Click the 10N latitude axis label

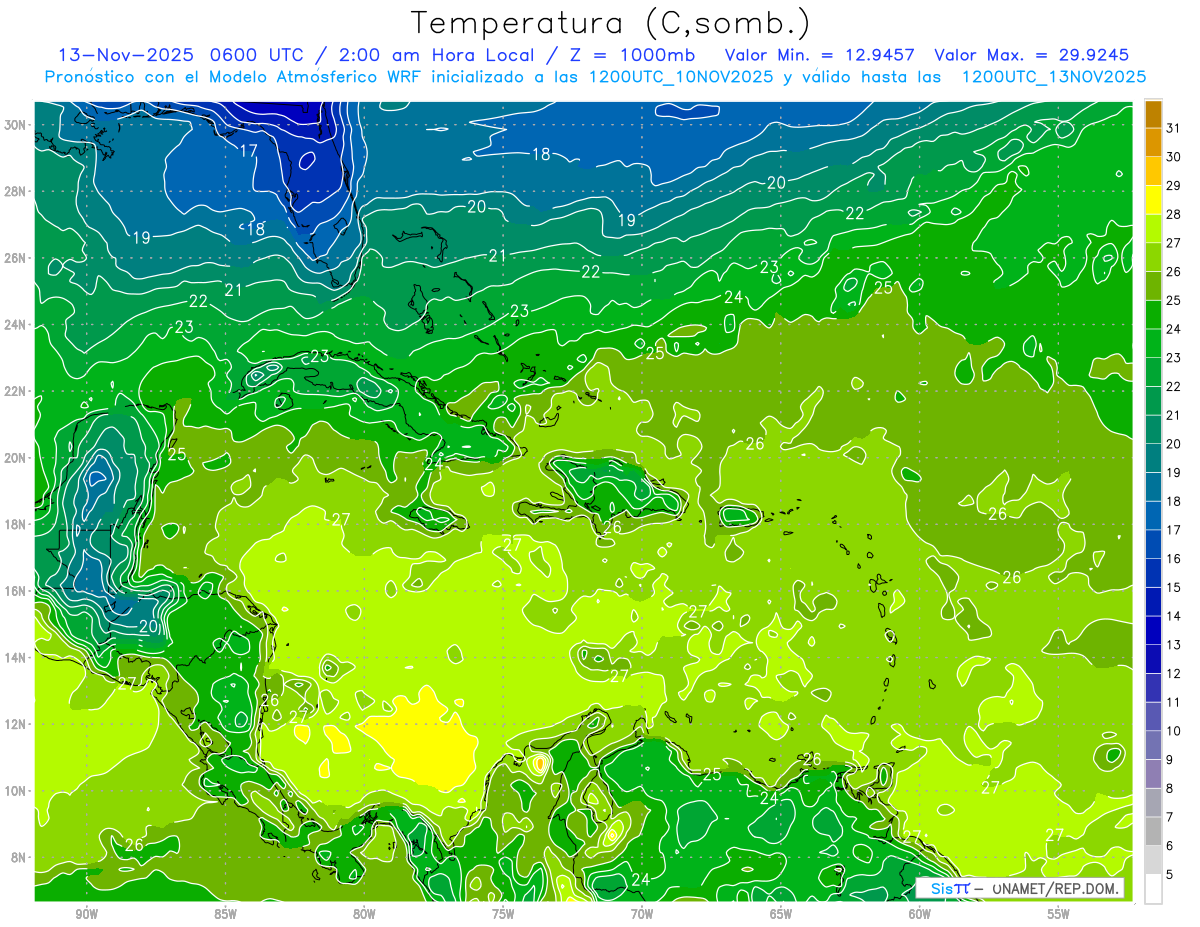point(17,791)
